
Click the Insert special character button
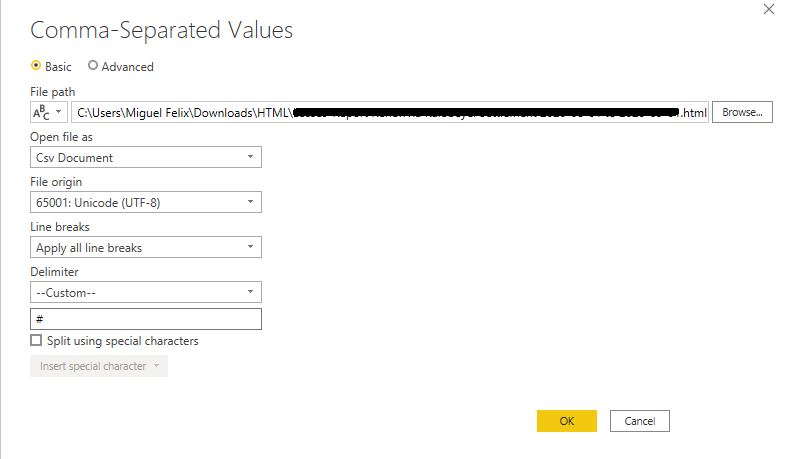tap(92, 366)
